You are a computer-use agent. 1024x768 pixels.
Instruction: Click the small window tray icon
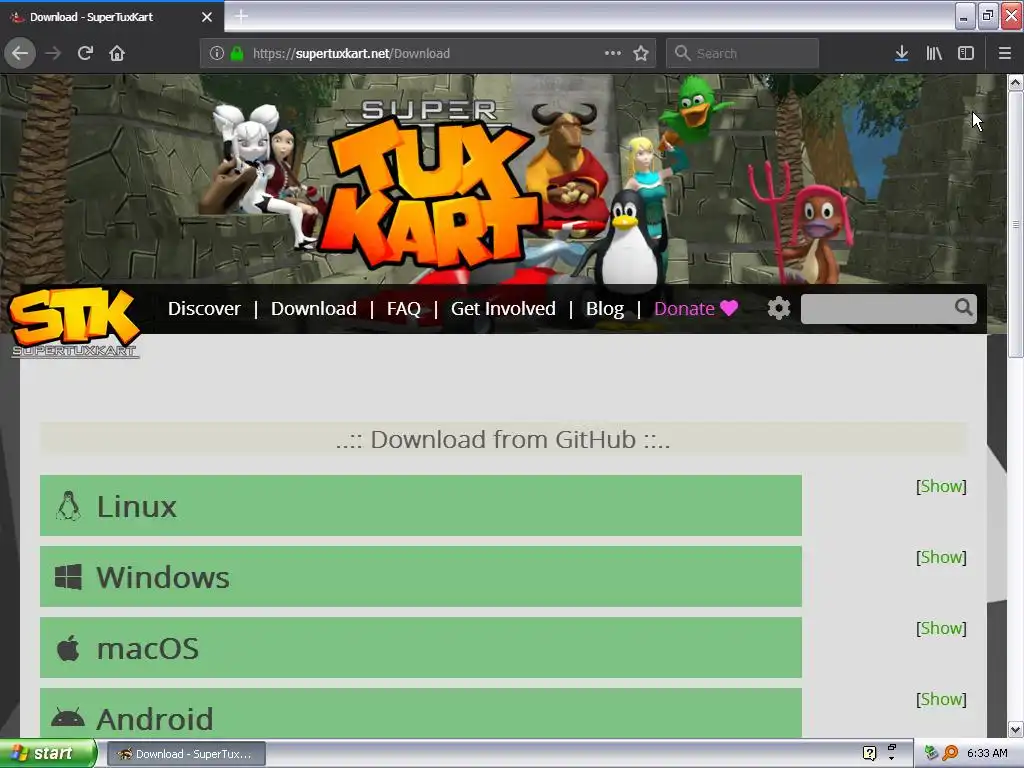pos(892,747)
